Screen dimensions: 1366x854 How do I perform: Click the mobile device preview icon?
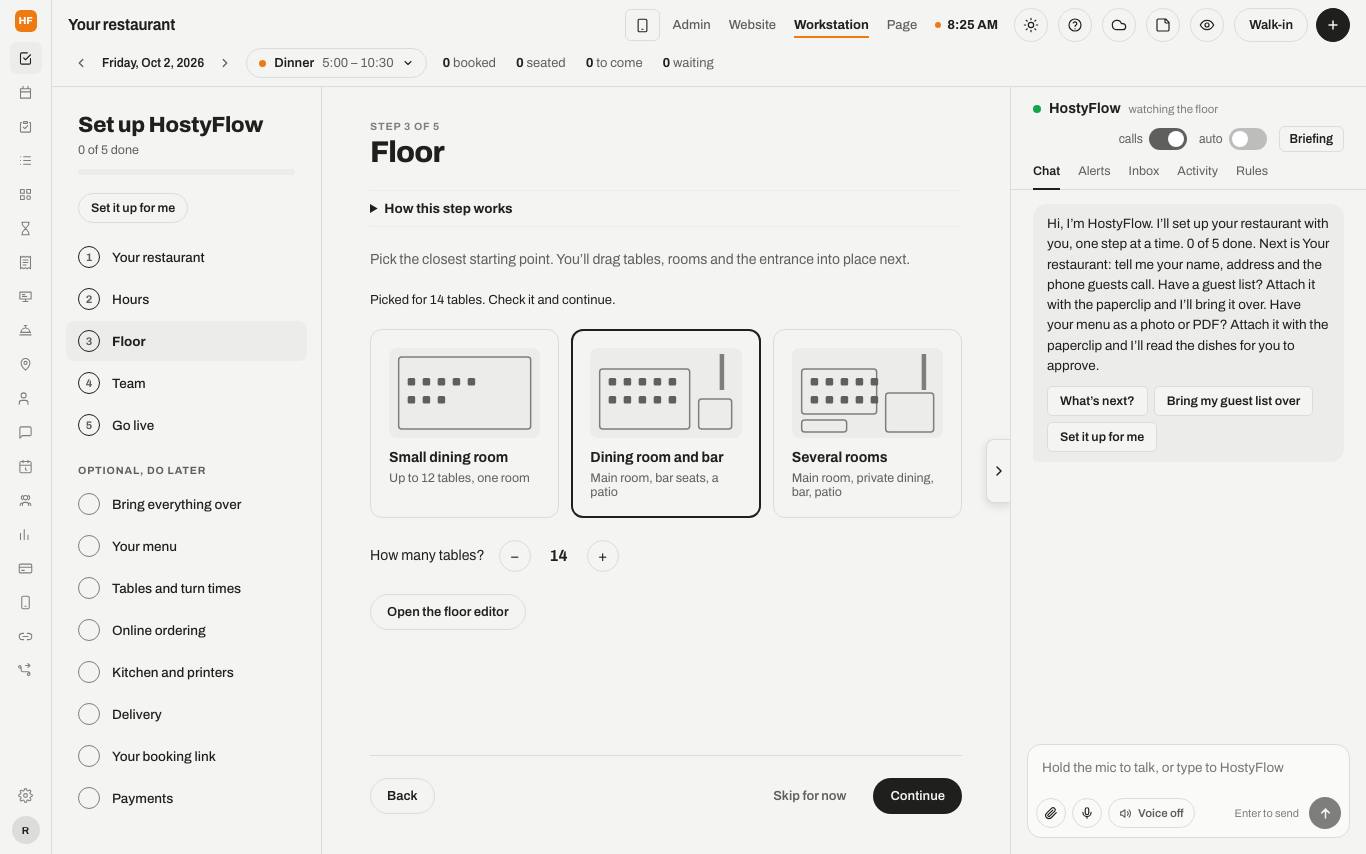coord(642,25)
